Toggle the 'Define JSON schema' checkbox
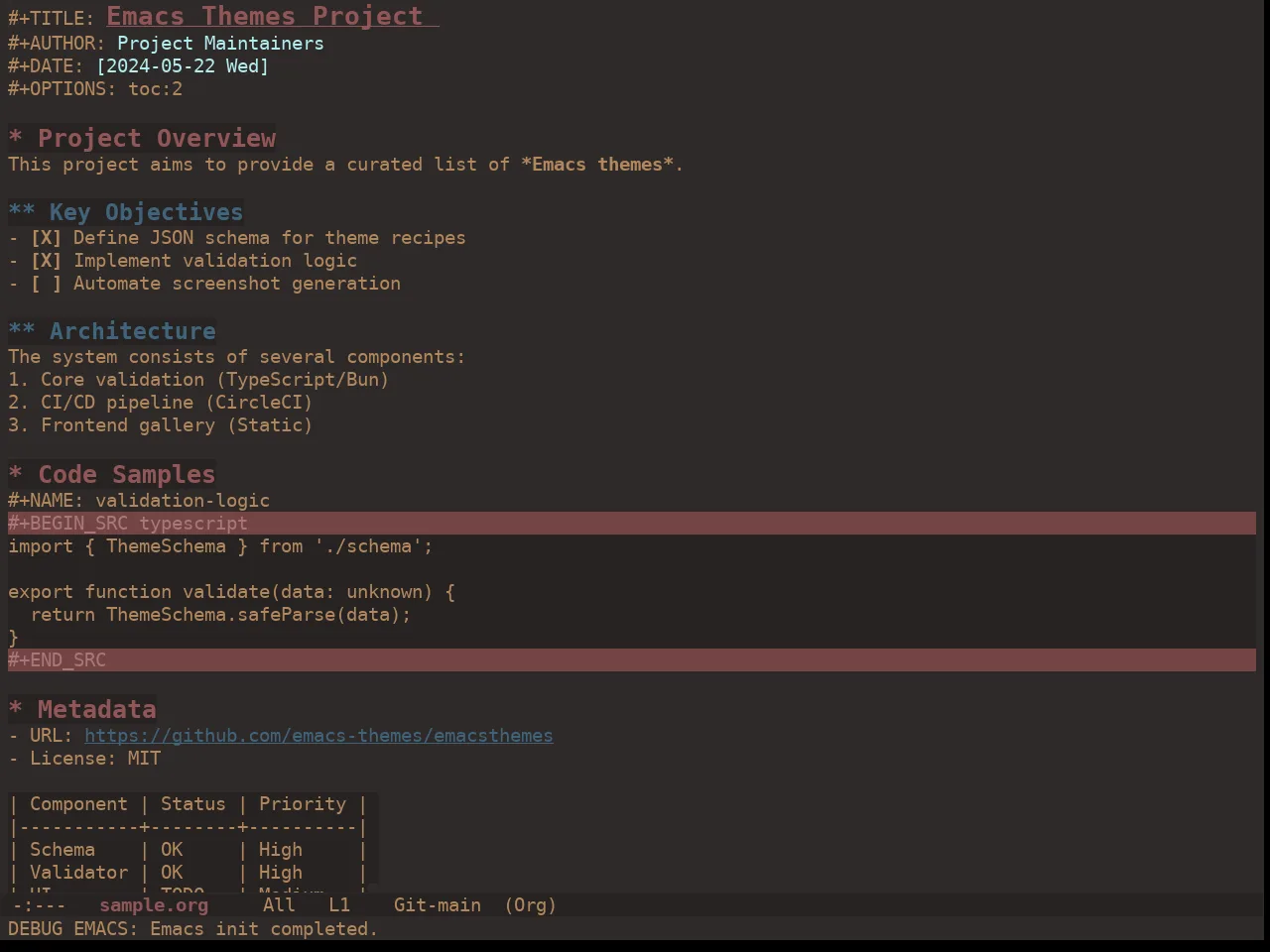The image size is (1270, 952). point(46,238)
